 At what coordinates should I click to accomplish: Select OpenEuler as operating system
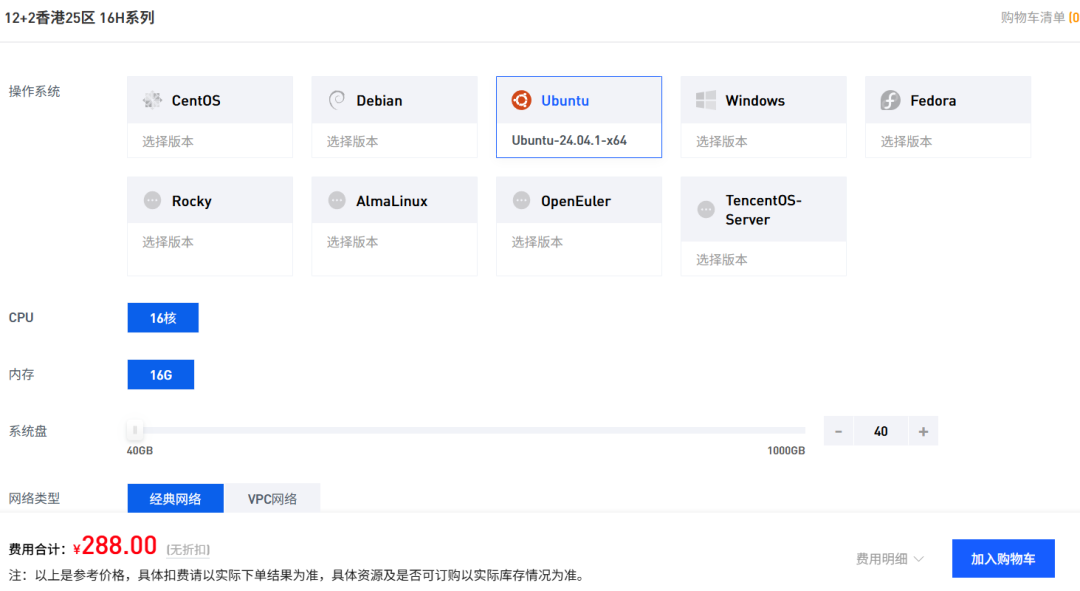tap(579, 200)
